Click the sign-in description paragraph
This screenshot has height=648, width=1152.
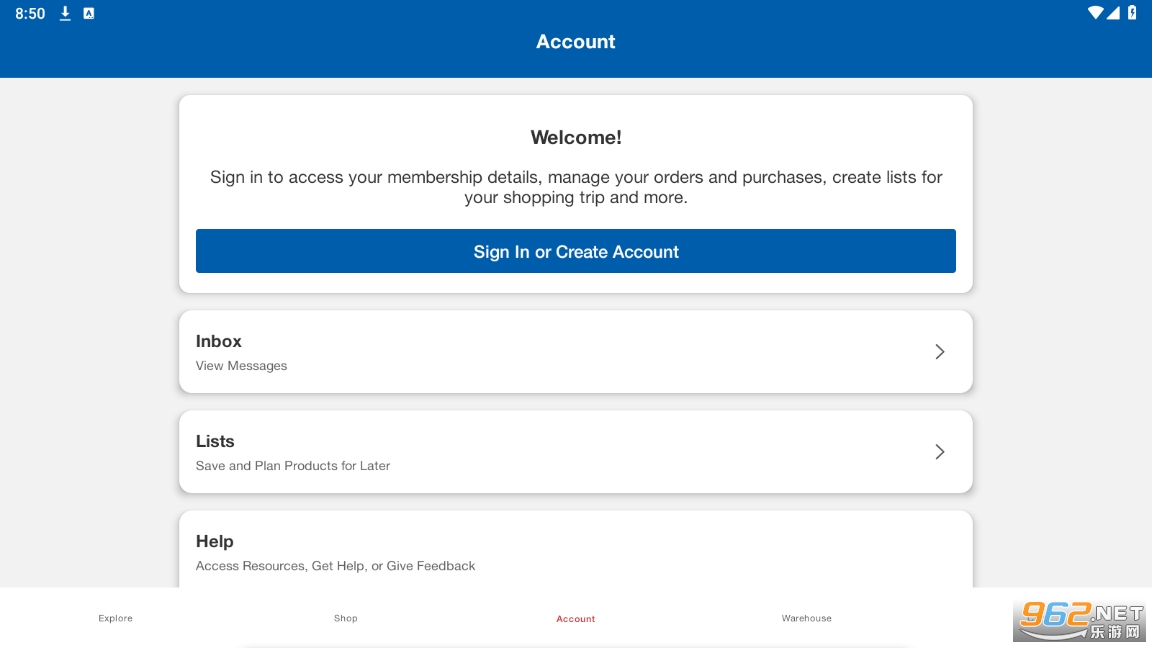pyautogui.click(x=576, y=187)
